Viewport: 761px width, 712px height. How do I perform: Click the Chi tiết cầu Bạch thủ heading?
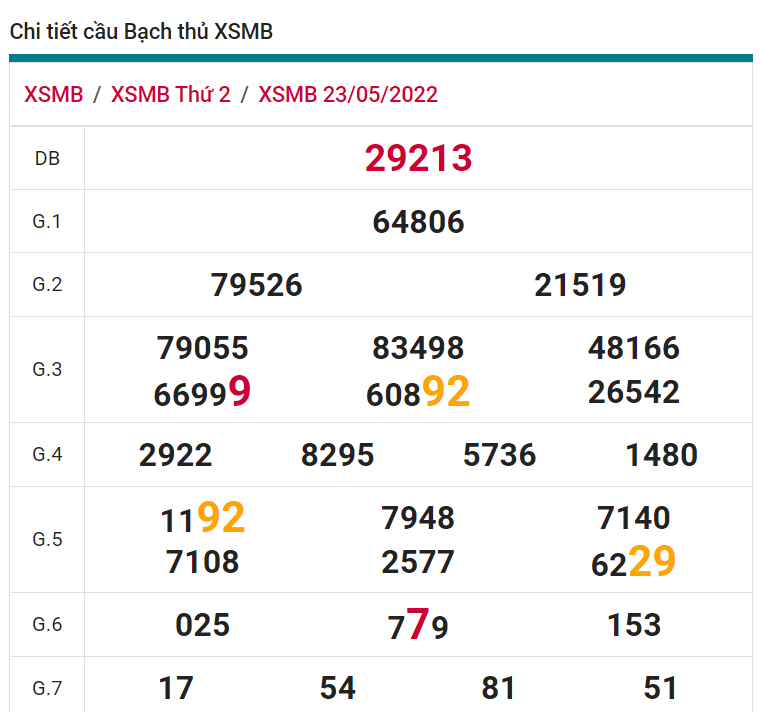pos(141,32)
